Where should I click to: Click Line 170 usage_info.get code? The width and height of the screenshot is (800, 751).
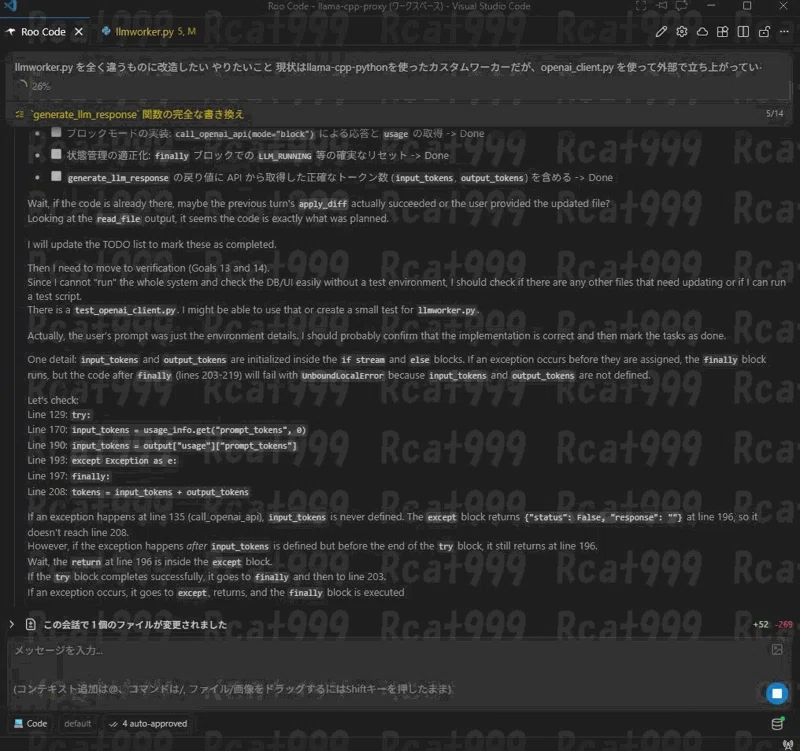(x=188, y=430)
